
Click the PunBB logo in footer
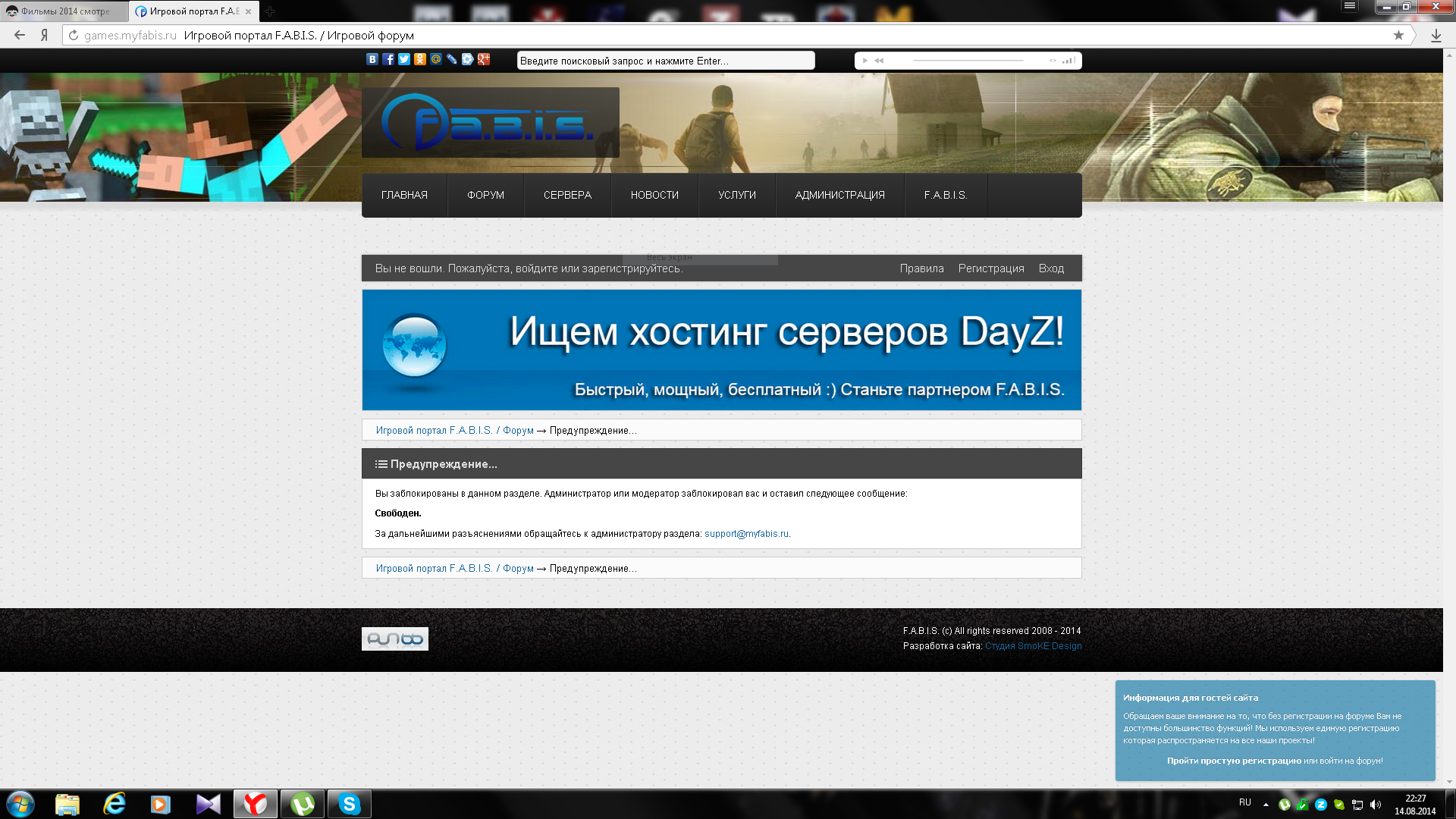[394, 639]
